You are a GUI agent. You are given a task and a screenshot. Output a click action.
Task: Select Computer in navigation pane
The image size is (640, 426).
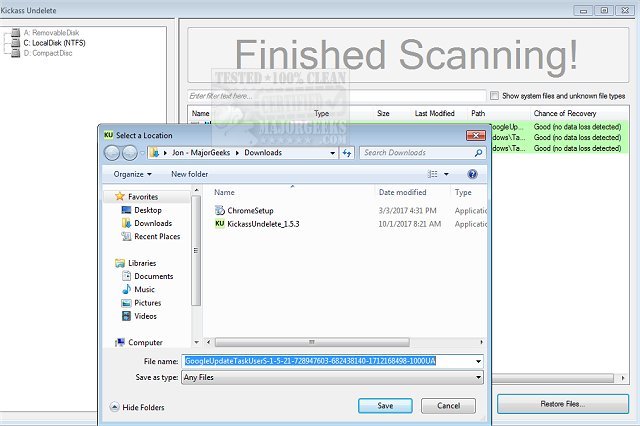pos(145,342)
